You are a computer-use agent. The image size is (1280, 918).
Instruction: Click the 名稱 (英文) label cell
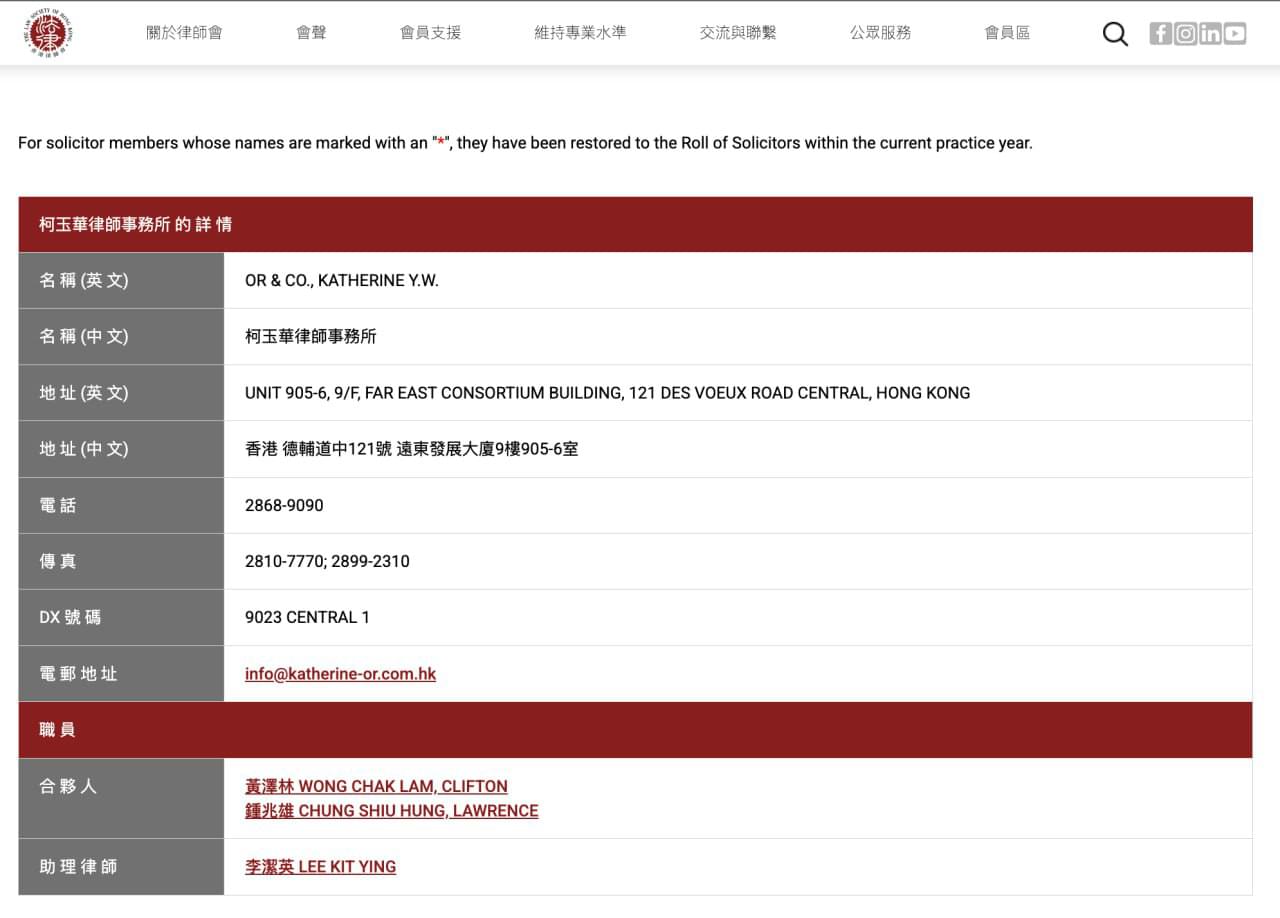(x=121, y=281)
